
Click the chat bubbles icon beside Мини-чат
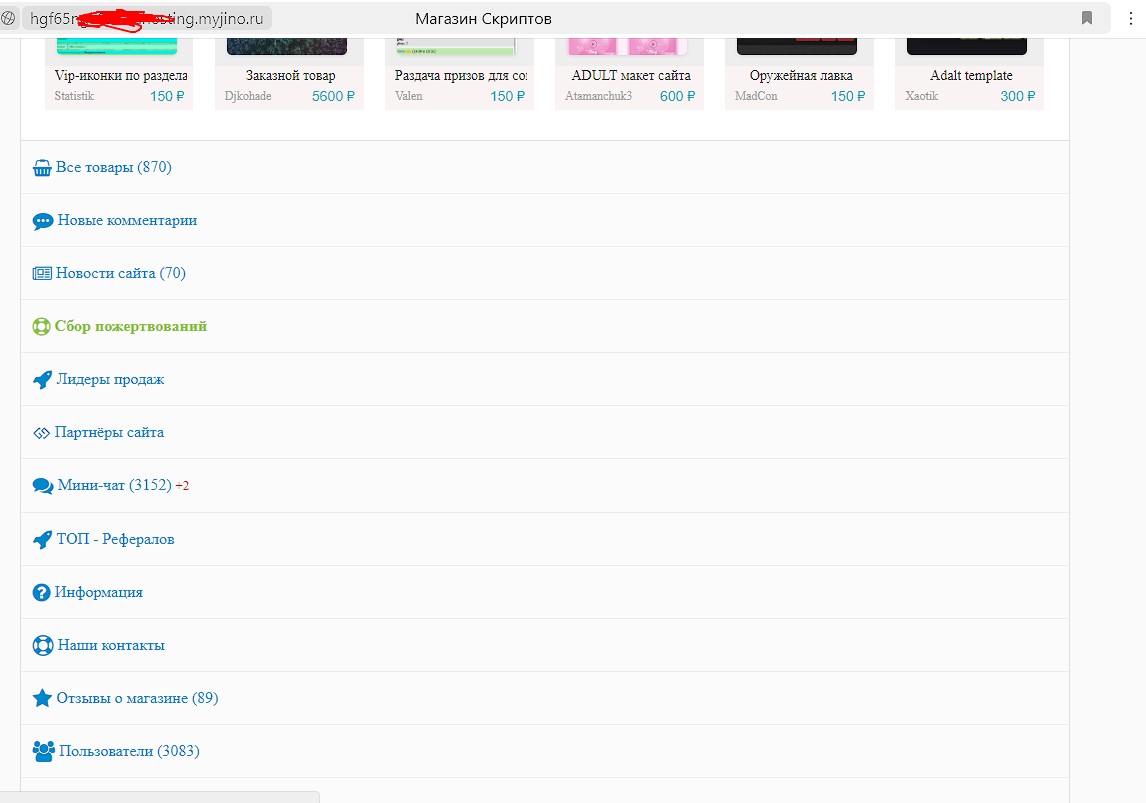[x=43, y=486]
